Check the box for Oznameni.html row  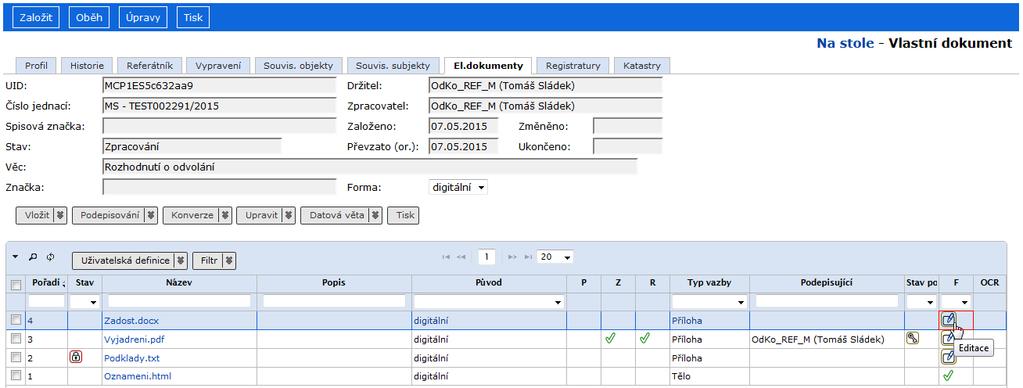[16, 376]
